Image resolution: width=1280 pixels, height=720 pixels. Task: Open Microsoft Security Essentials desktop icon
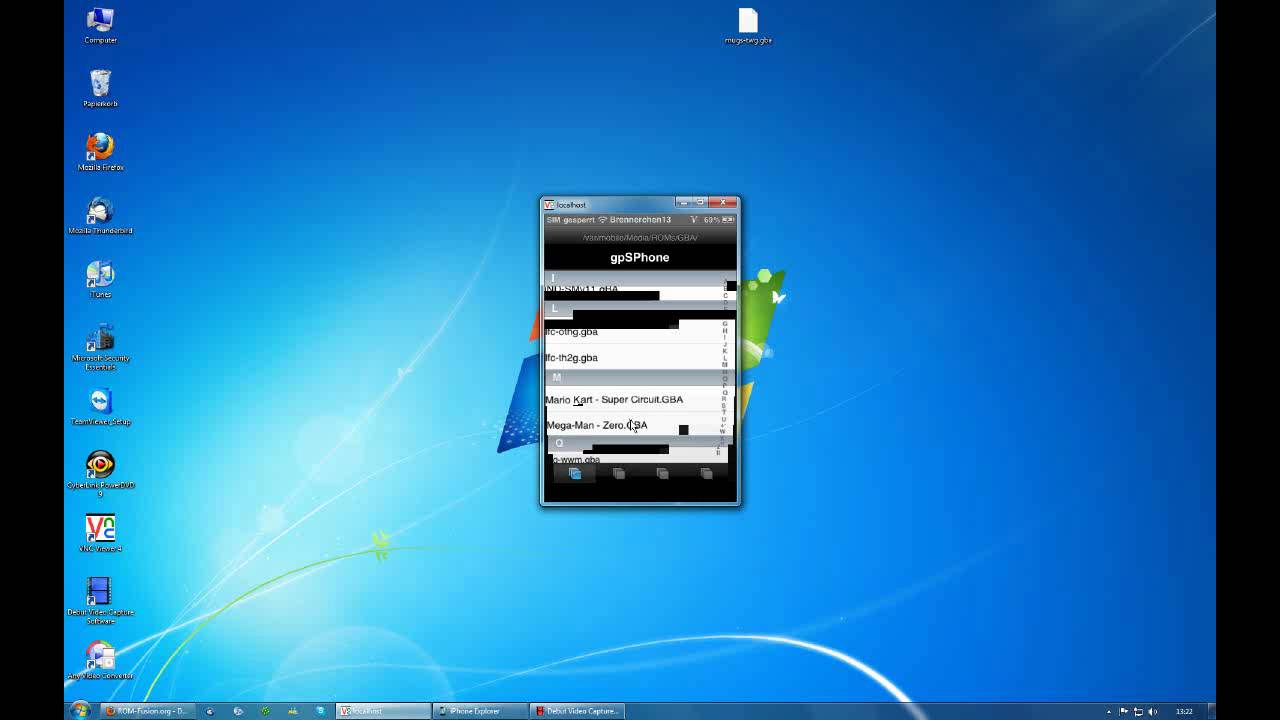pos(100,346)
